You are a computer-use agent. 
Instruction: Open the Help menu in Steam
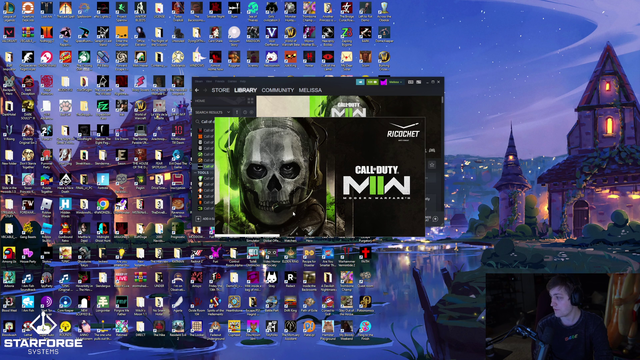tap(243, 81)
